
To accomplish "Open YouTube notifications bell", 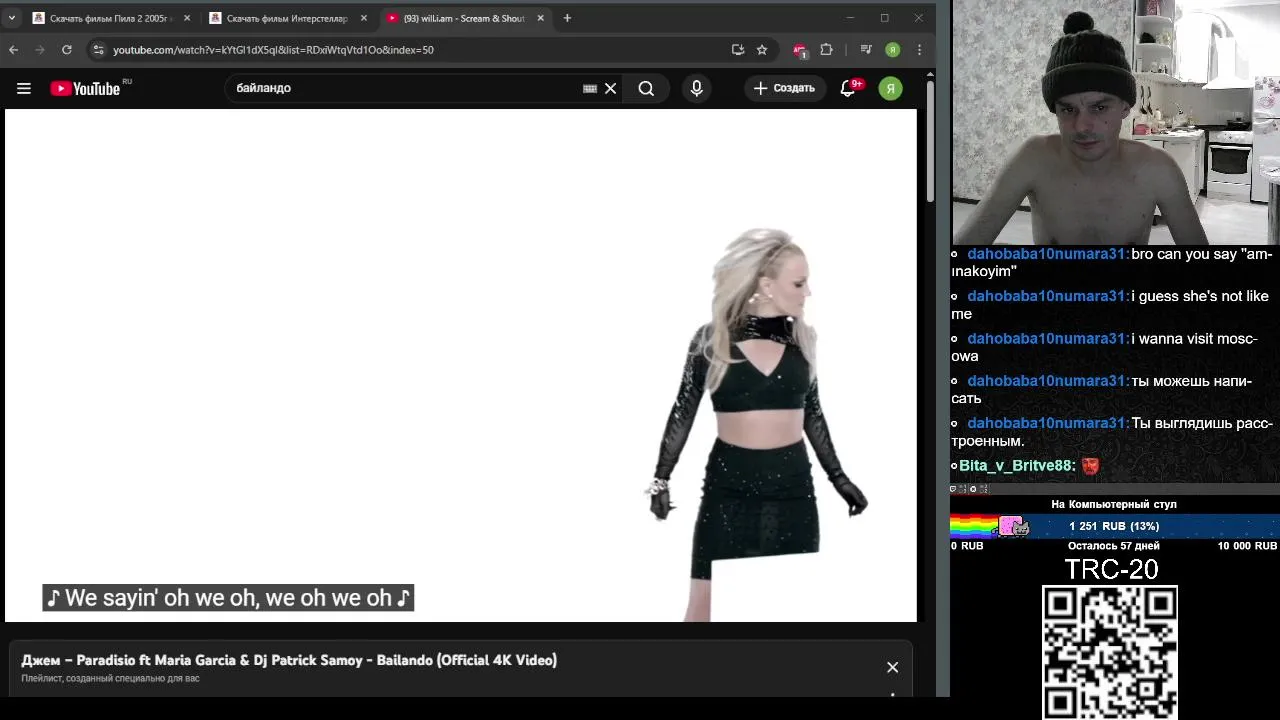I will tap(848, 88).
